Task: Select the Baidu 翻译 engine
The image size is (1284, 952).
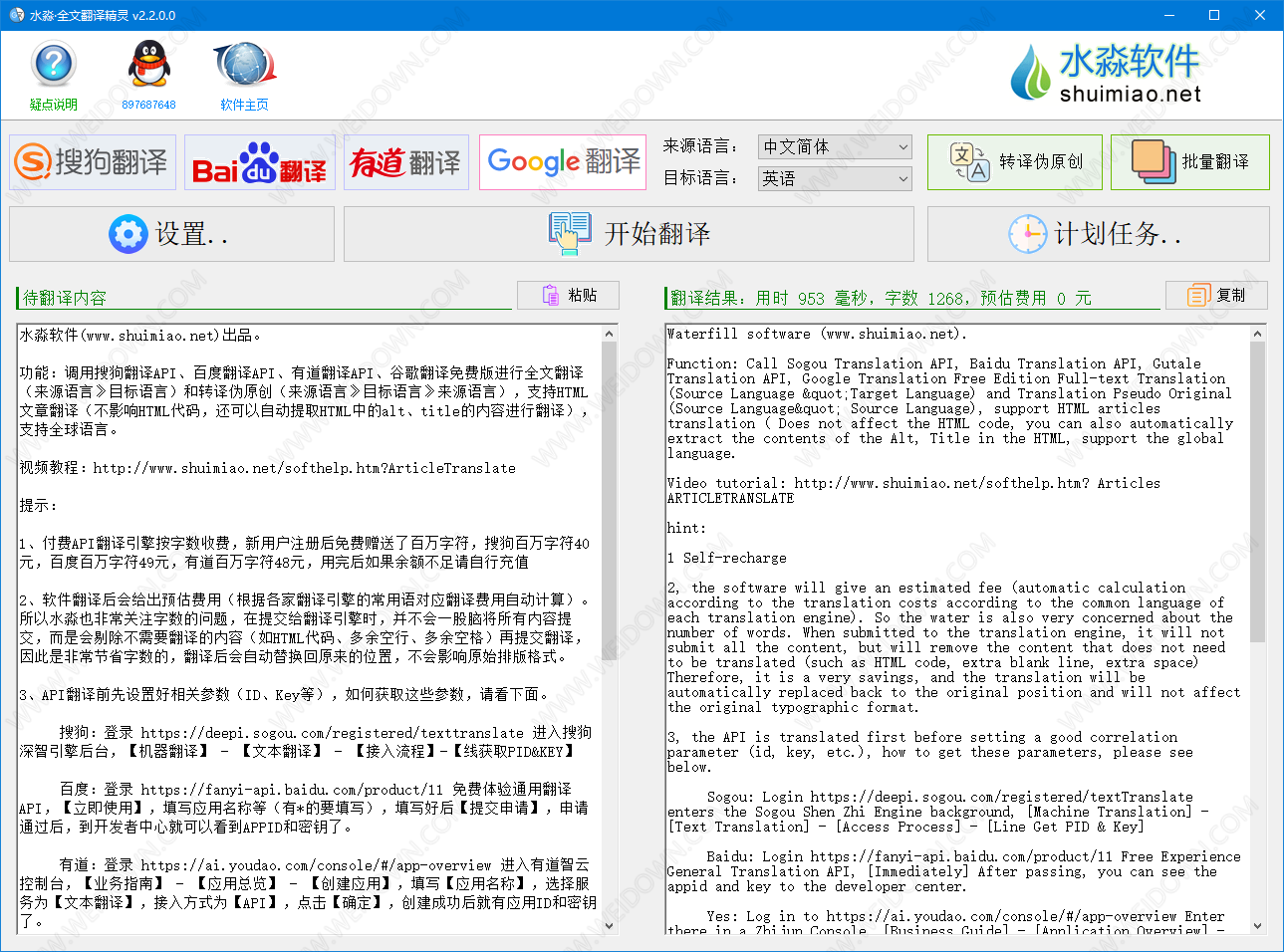Action: tap(259, 161)
